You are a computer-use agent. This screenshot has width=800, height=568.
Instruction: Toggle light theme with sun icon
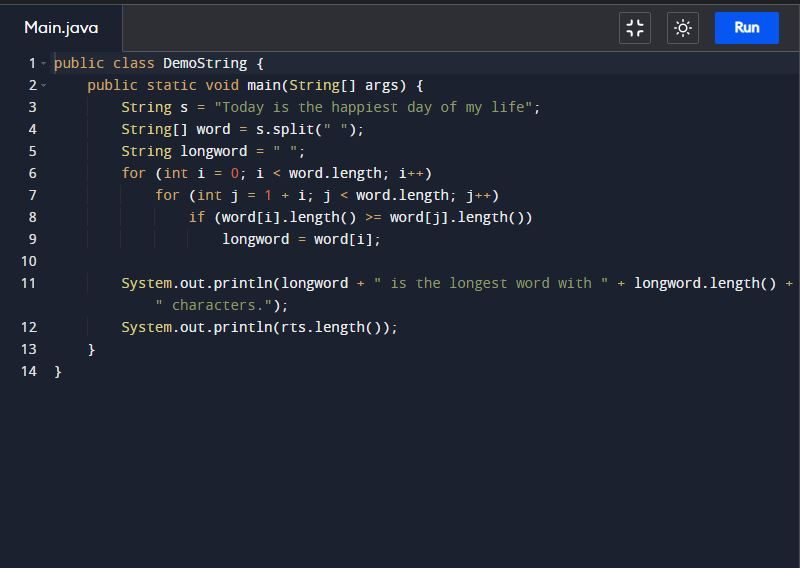point(683,28)
